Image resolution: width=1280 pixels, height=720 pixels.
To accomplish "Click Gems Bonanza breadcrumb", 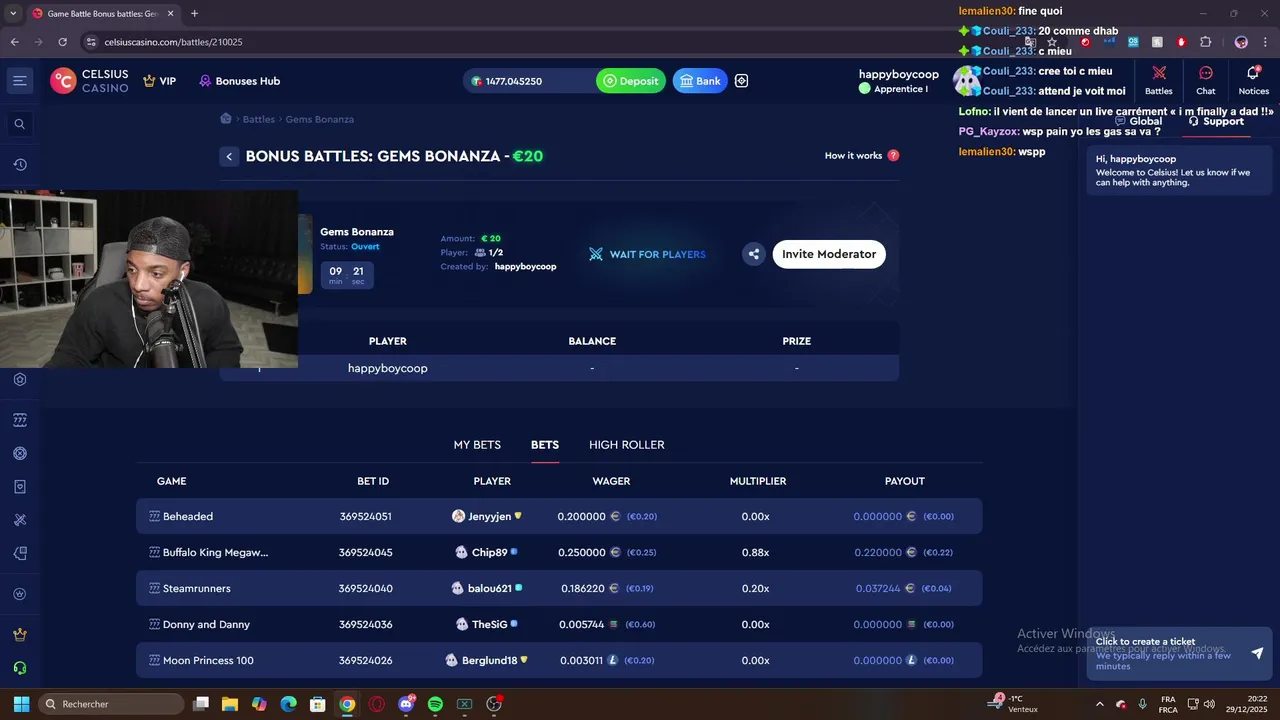I will [320, 119].
